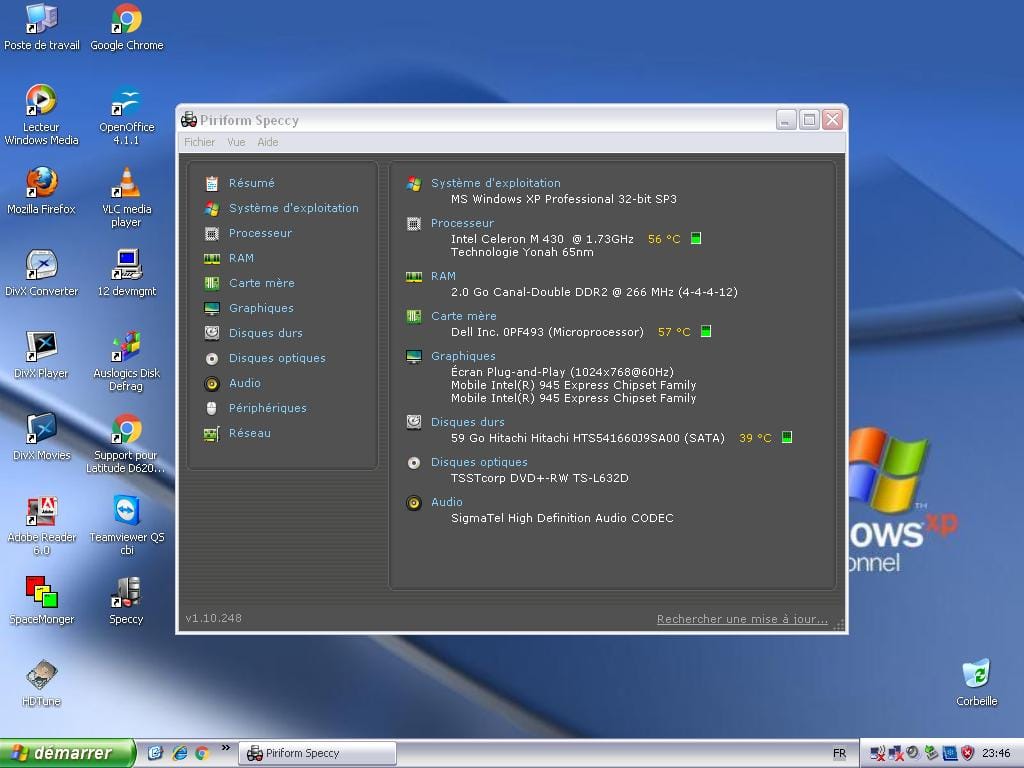1024x768 pixels.
Task: Expand quick launch chevron in taskbar
Action: click(226, 748)
